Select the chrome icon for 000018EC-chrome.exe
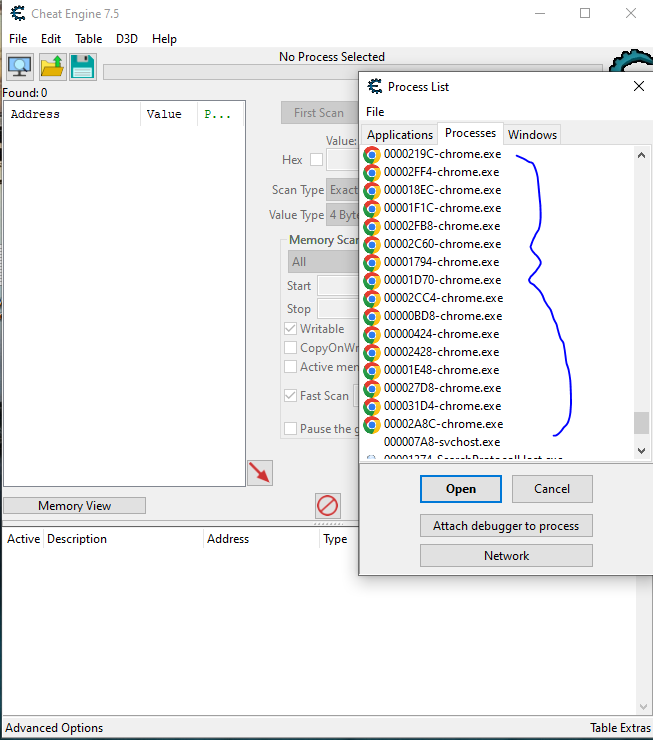The height and width of the screenshot is (740, 653). pyautogui.click(x=372, y=190)
